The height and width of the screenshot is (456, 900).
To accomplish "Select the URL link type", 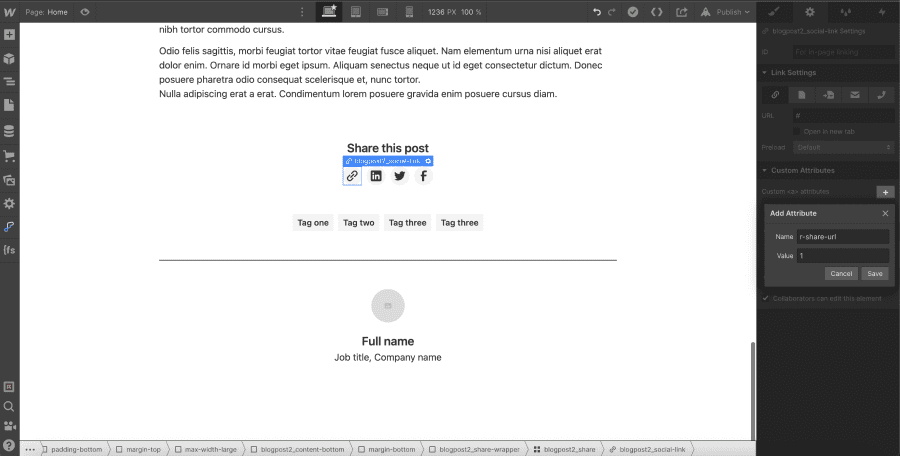I will point(775,95).
